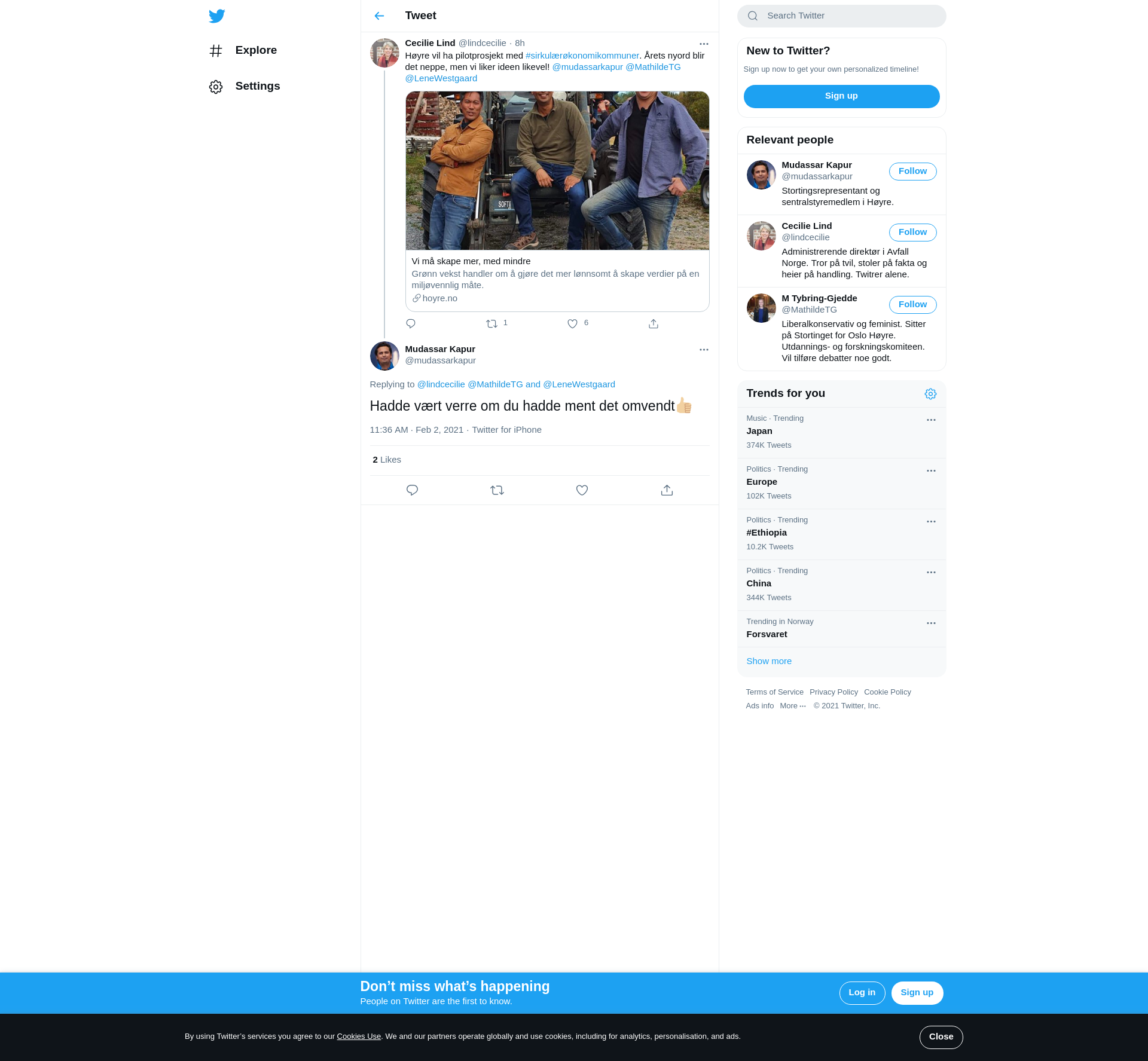Open the #sirkulærøkonomikommuner hashtag
The image size is (1148, 1061).
(582, 56)
